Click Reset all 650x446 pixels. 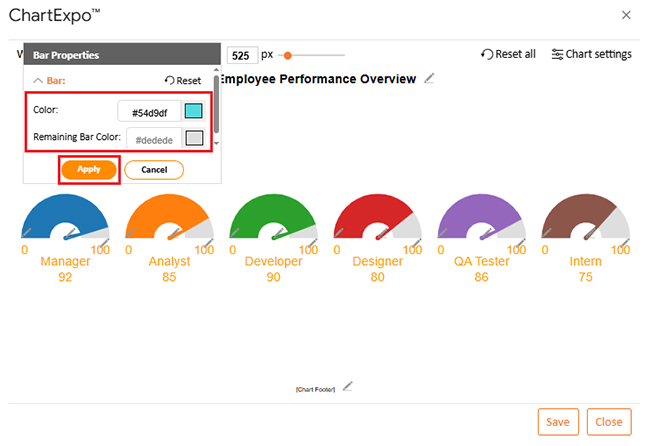click(x=508, y=54)
